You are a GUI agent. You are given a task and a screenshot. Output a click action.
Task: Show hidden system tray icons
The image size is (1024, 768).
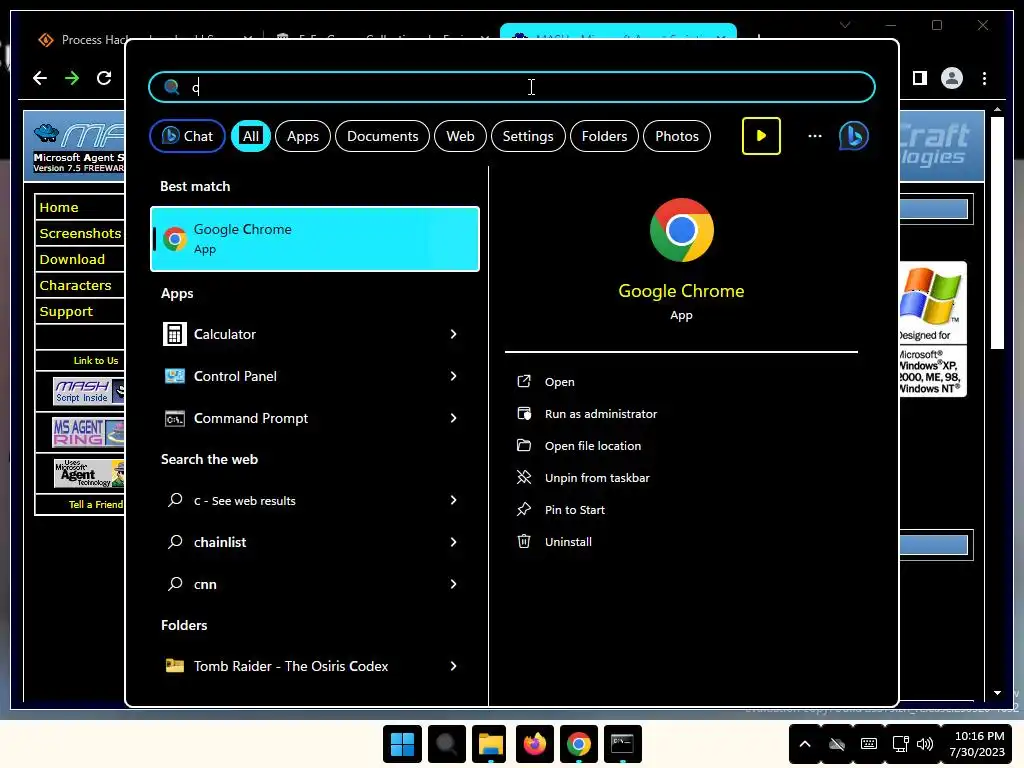[805, 744]
